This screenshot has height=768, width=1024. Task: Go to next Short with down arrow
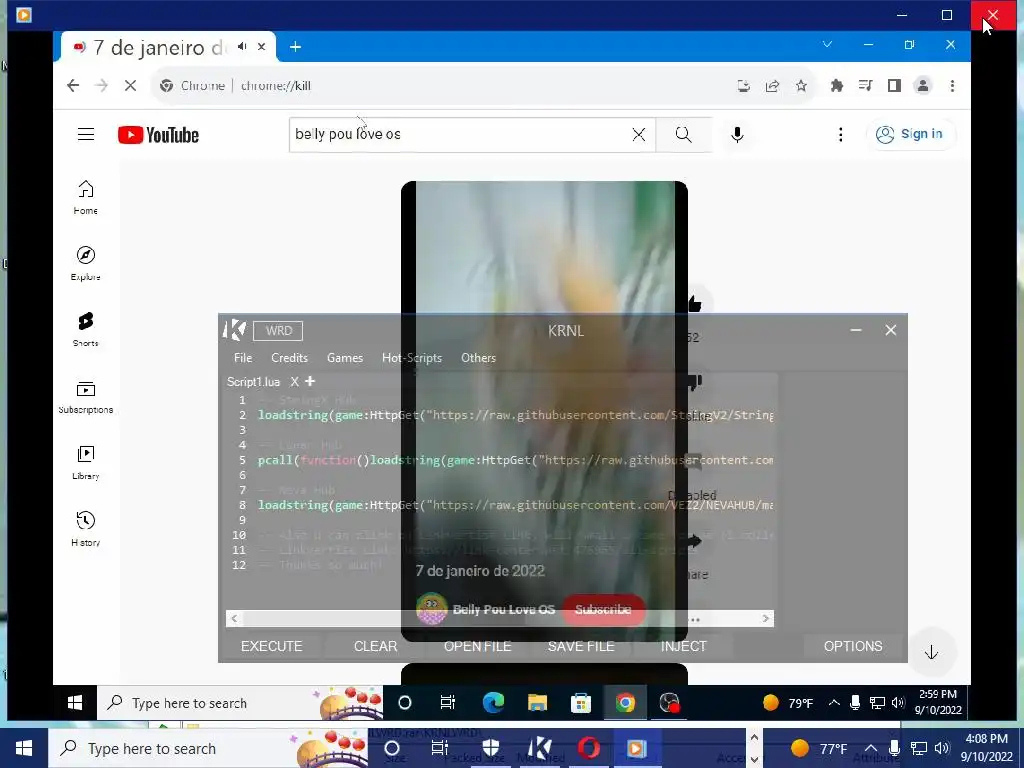click(931, 652)
